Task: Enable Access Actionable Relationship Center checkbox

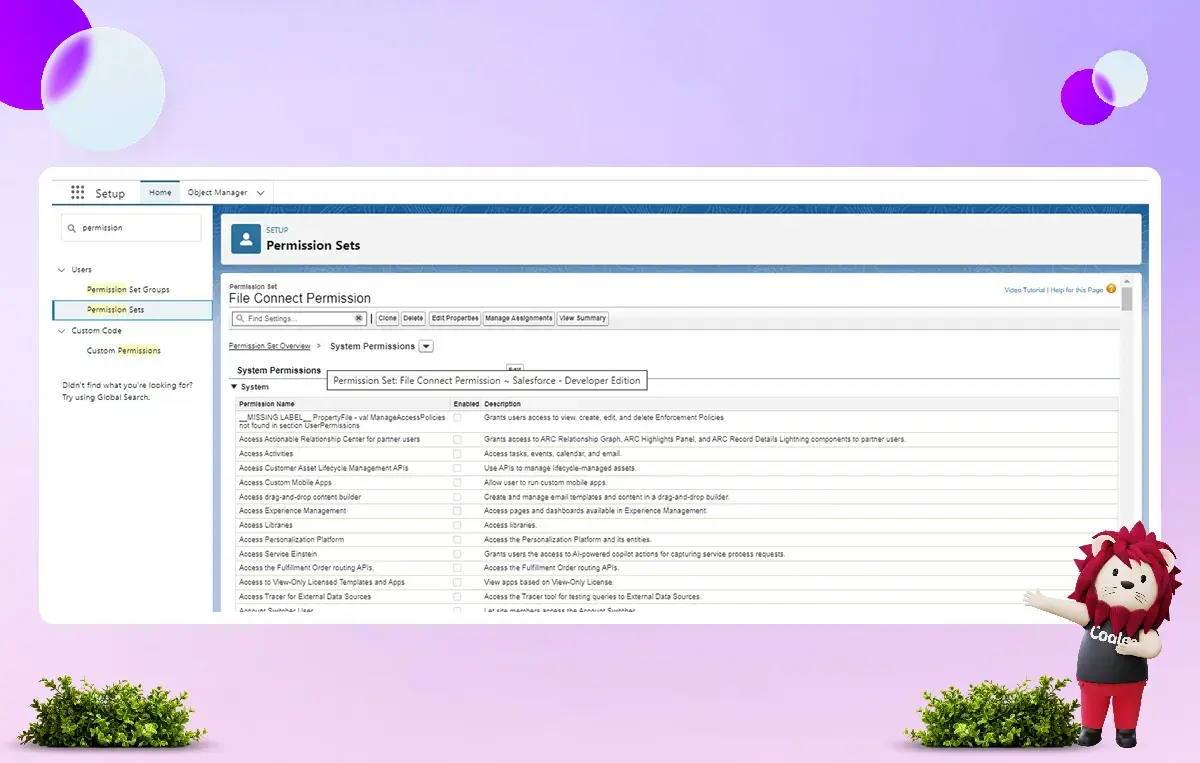Action: coord(457,439)
